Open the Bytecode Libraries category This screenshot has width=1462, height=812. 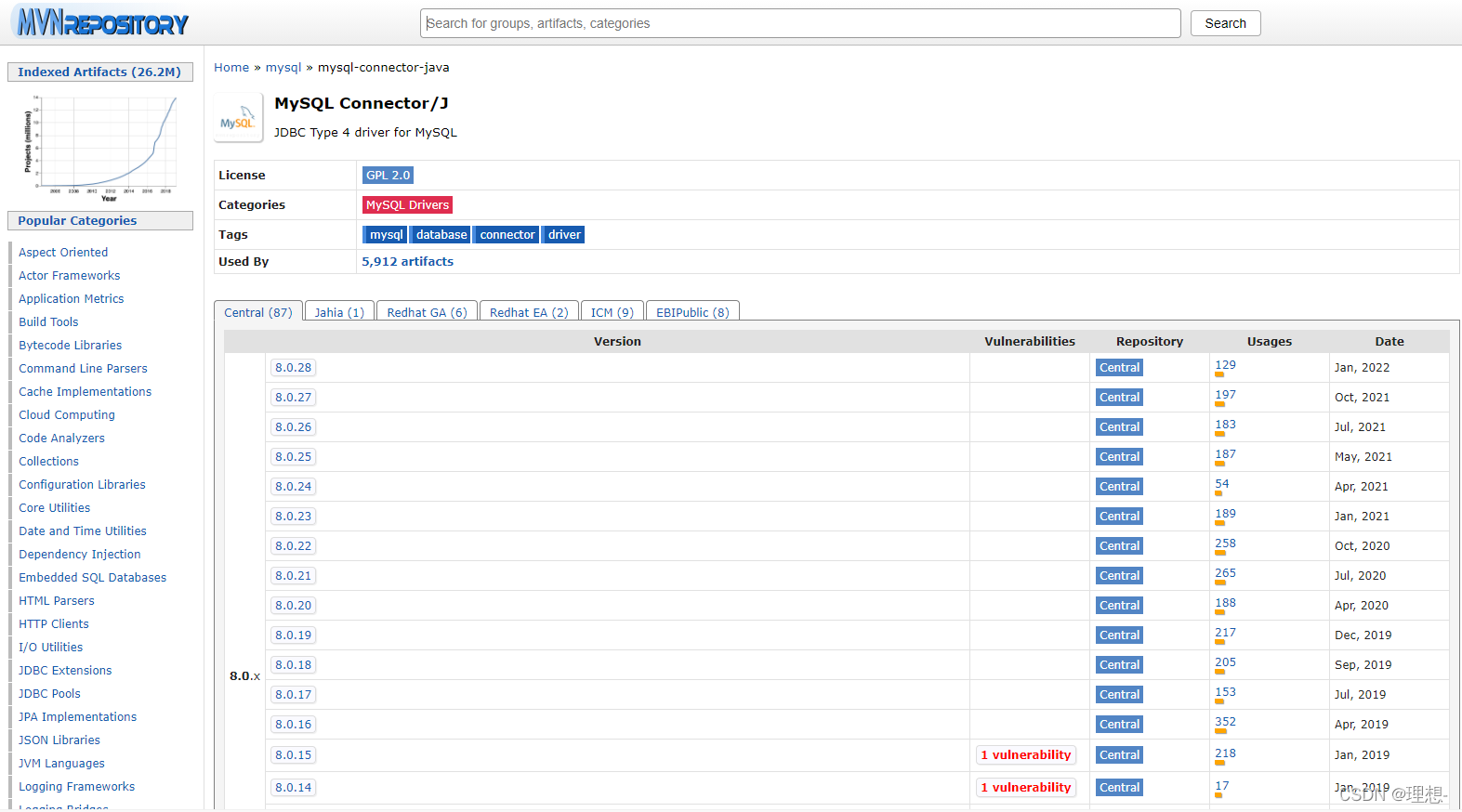(71, 346)
